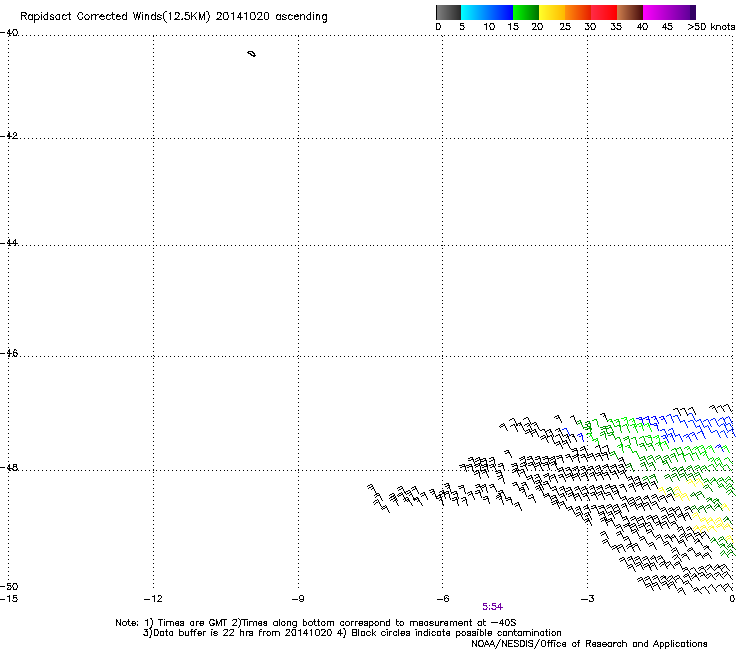Viewport: 740px width, 650px height.
Task: Click the latitude label '-40'
Action: tap(9, 33)
